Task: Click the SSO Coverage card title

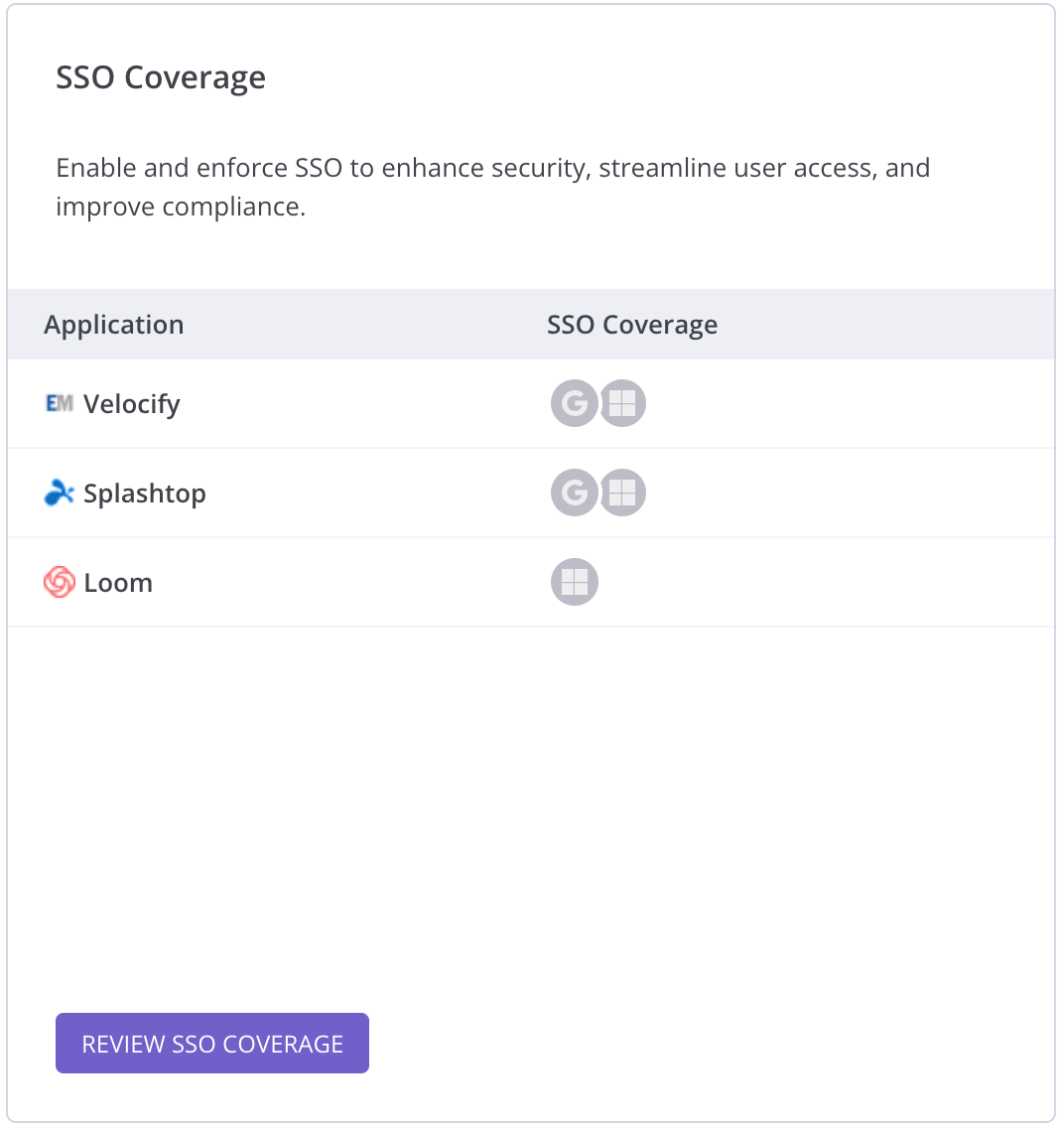Action: click(161, 77)
